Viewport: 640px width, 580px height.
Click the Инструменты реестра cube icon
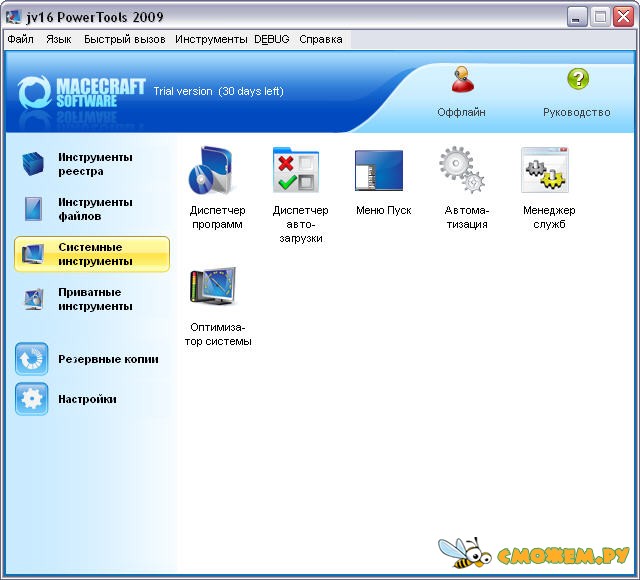(33, 164)
